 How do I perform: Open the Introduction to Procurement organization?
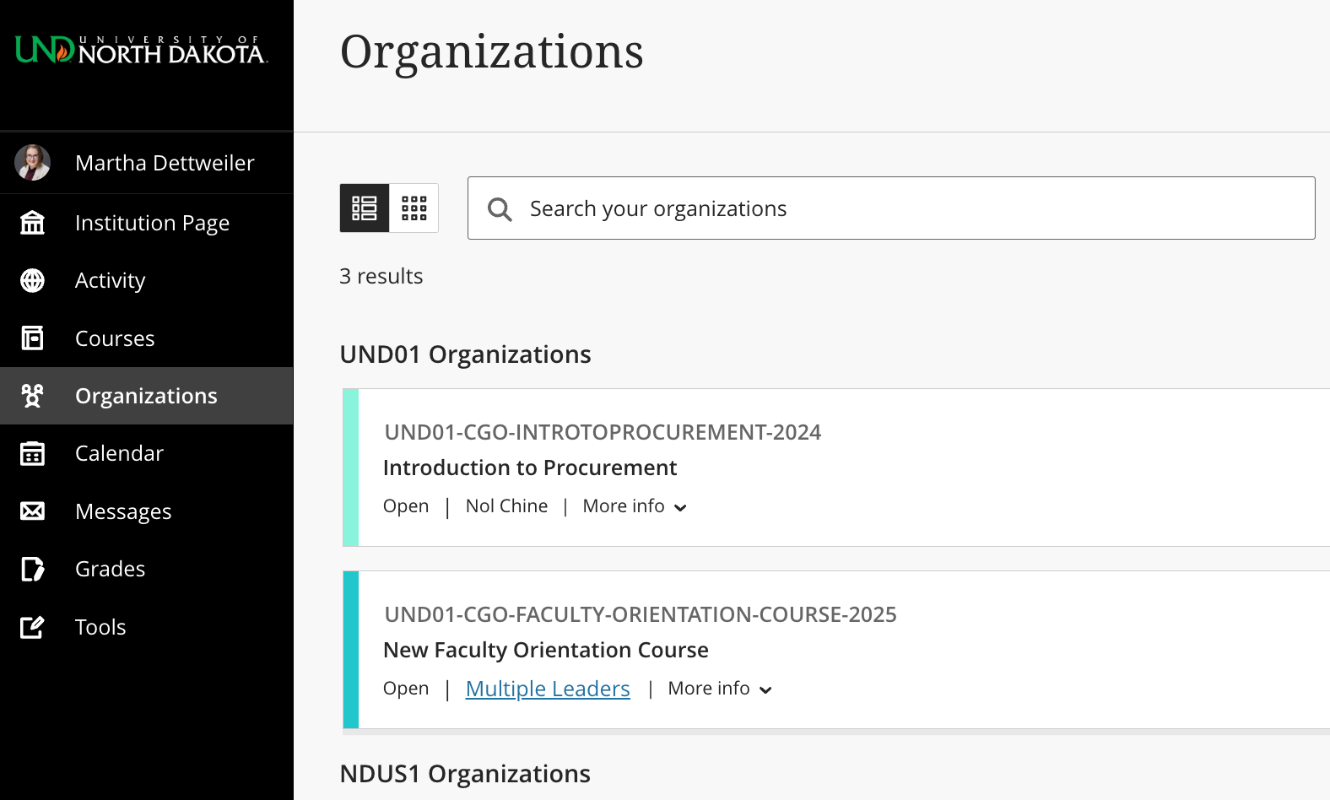pos(530,467)
